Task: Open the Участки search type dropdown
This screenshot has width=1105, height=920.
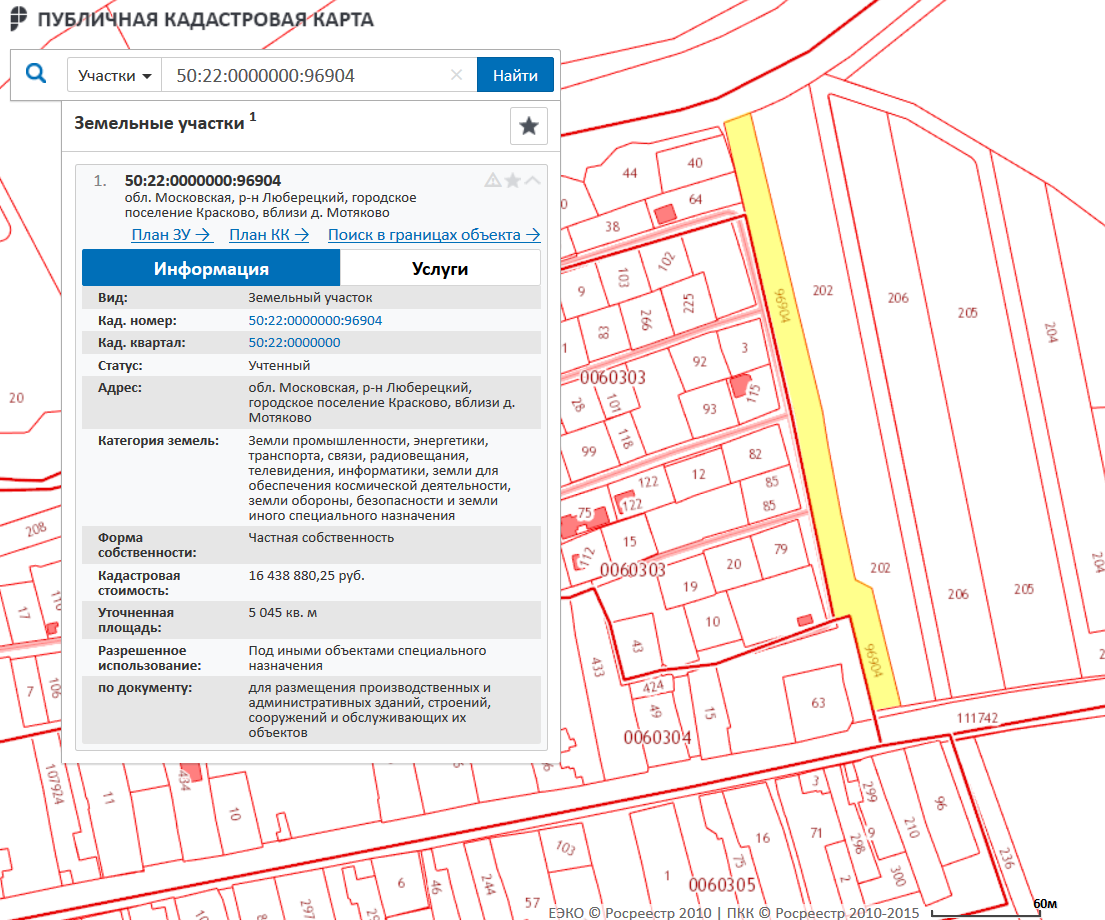Action: (x=115, y=75)
